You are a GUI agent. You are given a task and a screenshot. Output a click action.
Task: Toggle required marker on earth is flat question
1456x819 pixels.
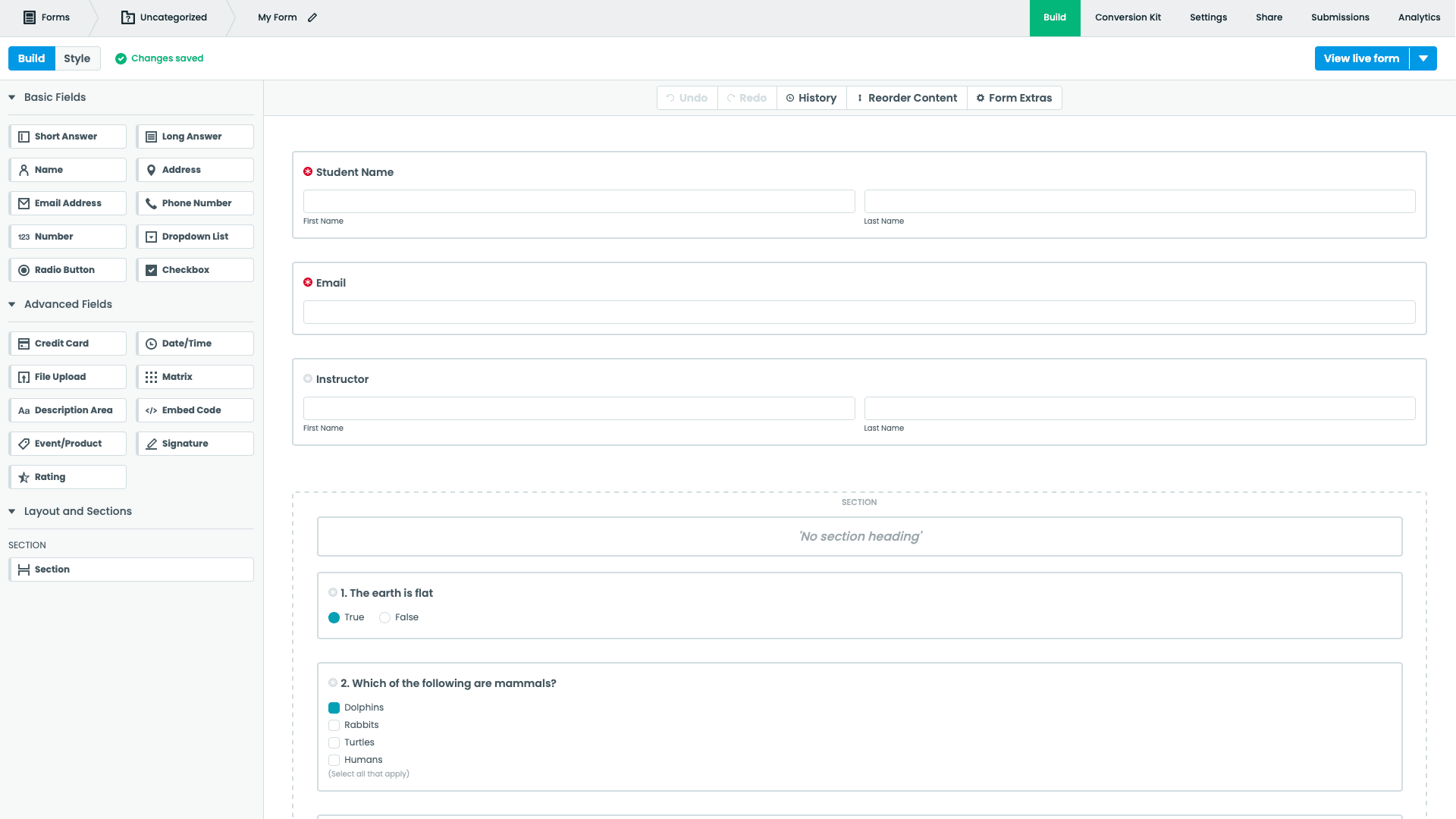click(x=332, y=592)
